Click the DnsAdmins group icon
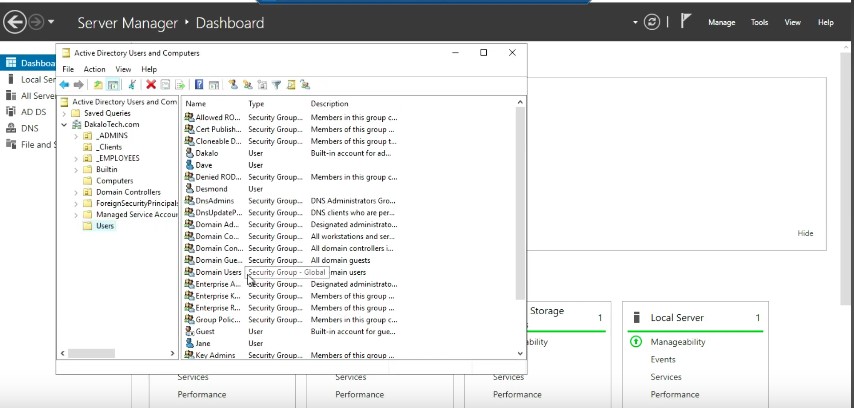 [x=189, y=200]
